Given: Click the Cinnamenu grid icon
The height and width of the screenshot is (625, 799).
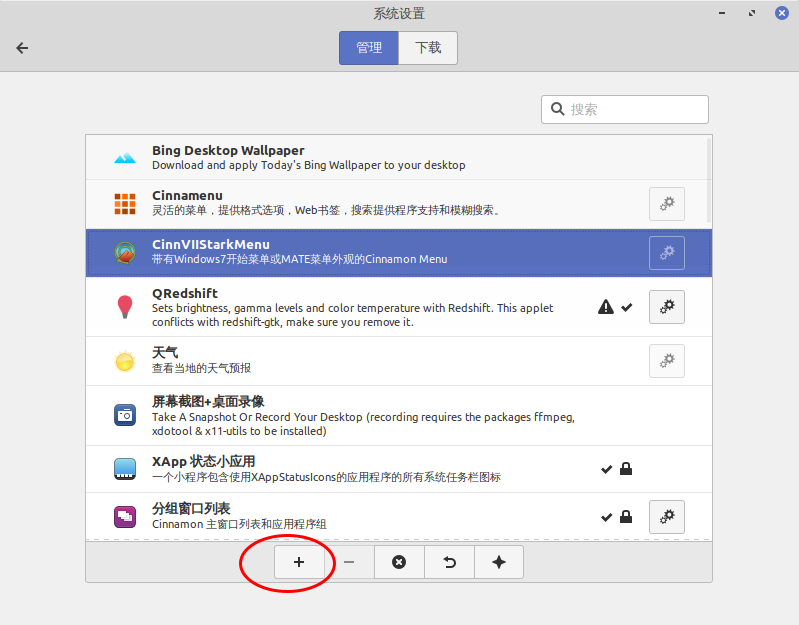Looking at the screenshot, I should [x=125, y=204].
